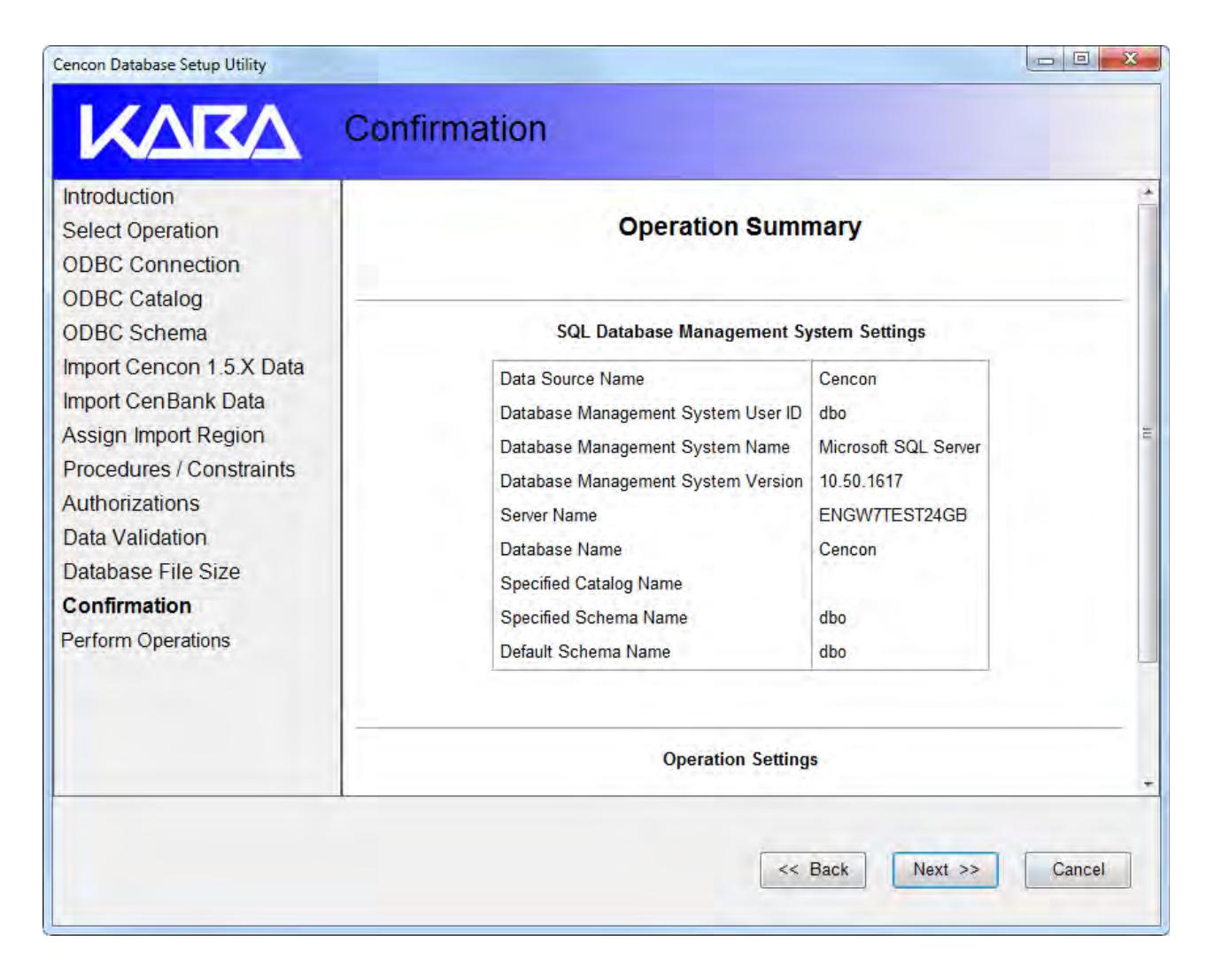Click the Data Source Name label
Image resolution: width=1206 pixels, height=980 pixels.
click(572, 379)
